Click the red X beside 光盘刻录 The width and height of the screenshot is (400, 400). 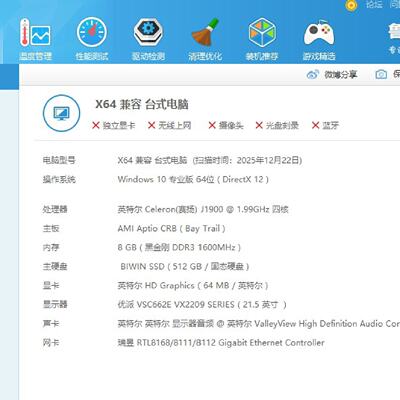point(259,125)
